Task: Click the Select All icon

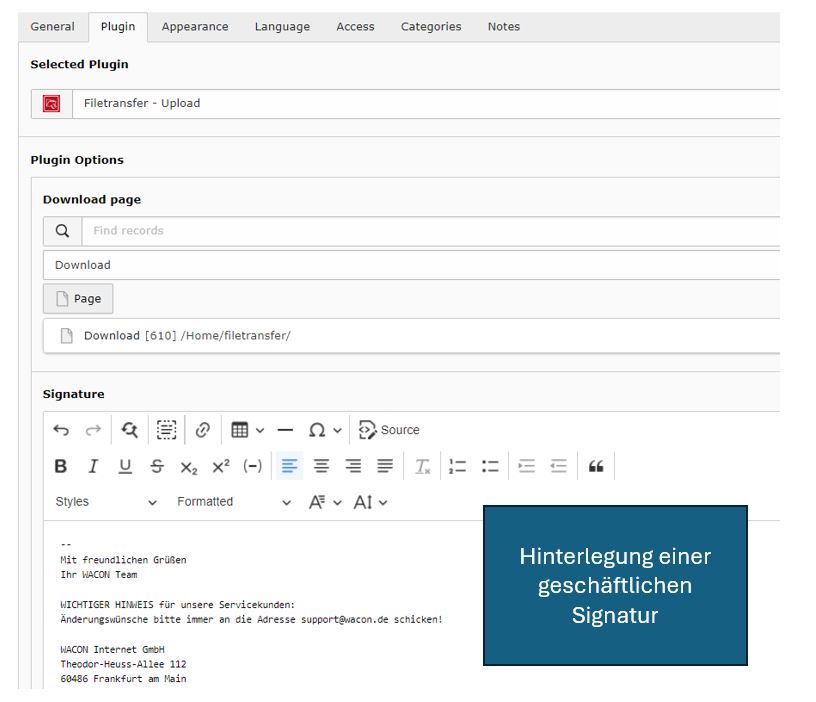Action: pyautogui.click(x=166, y=430)
